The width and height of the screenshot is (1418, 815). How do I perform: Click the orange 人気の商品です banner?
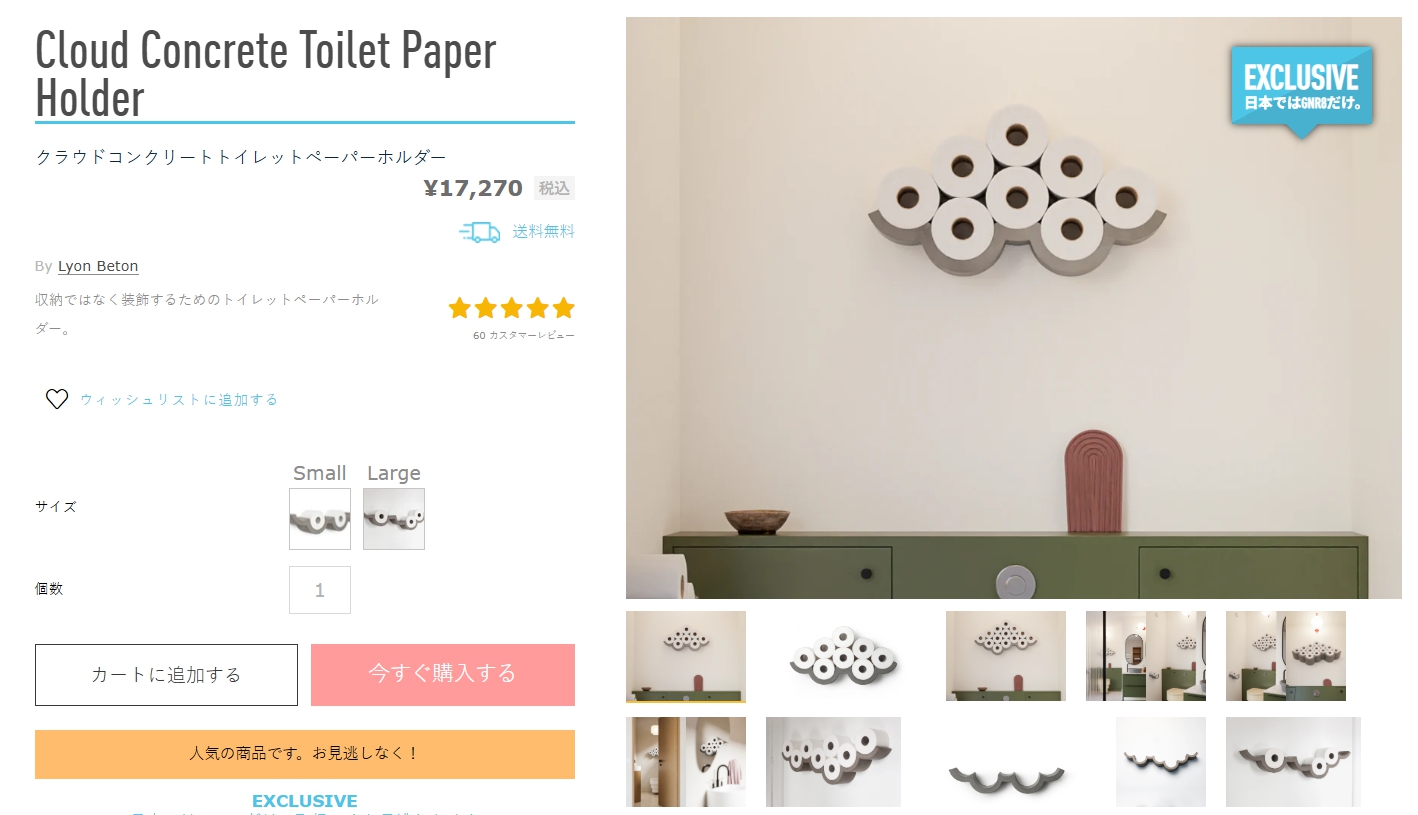[305, 754]
